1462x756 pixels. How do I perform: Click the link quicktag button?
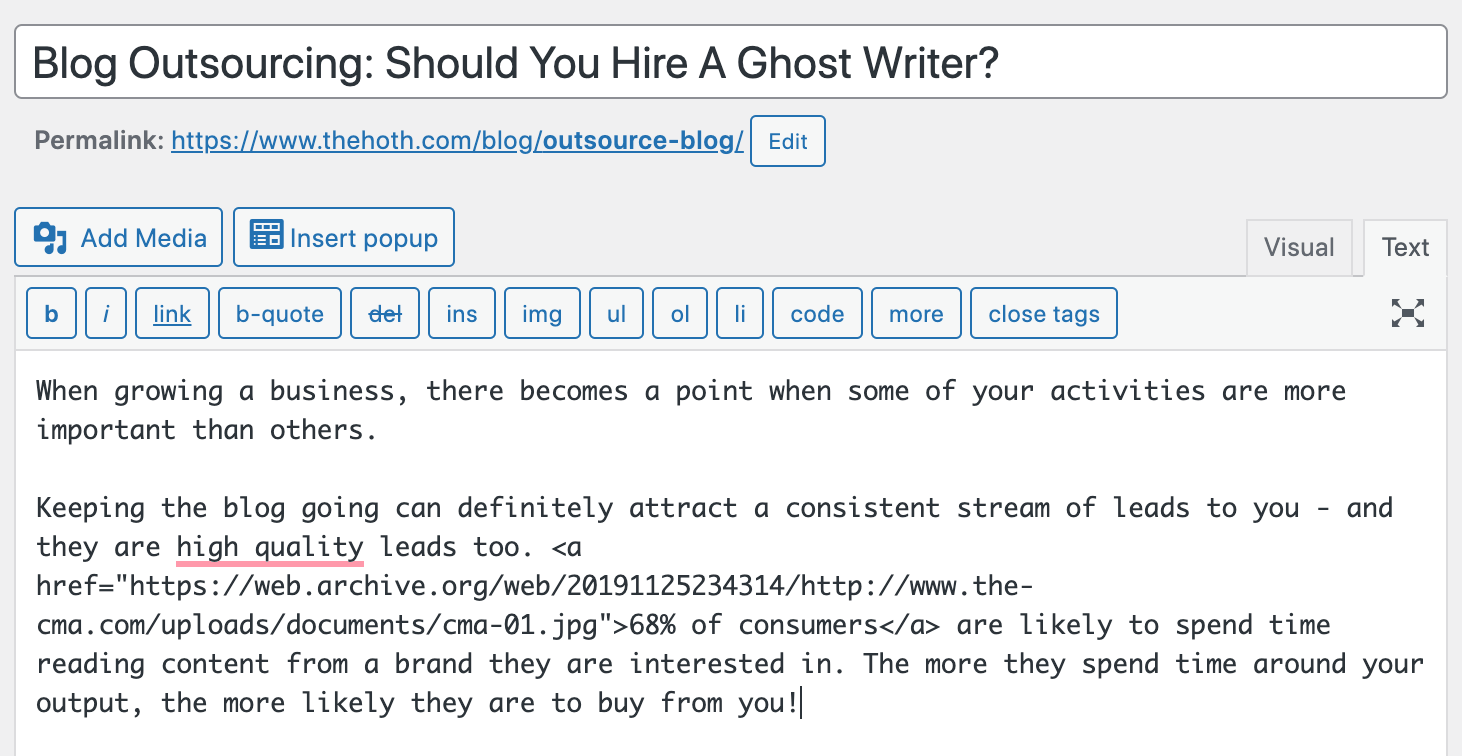[172, 314]
